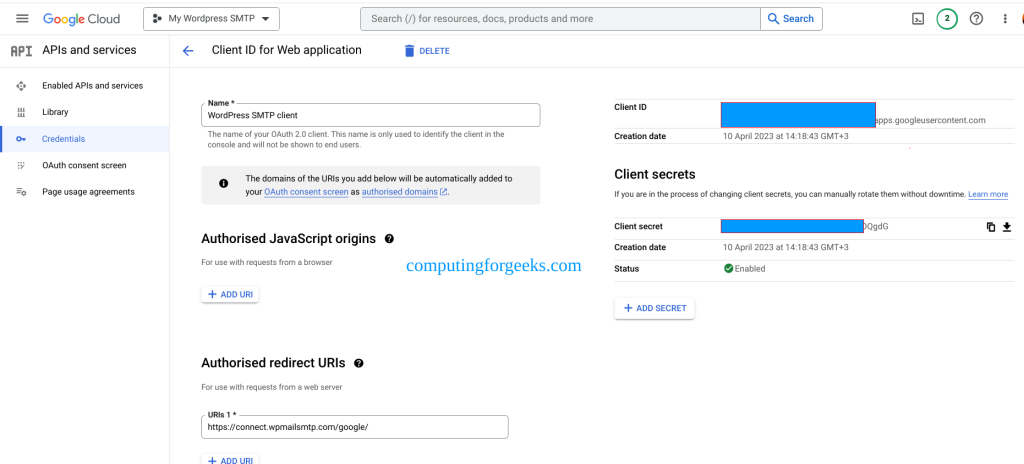Open the My Wordpress SMTP project selector
This screenshot has width=1024, height=464.
click(212, 19)
